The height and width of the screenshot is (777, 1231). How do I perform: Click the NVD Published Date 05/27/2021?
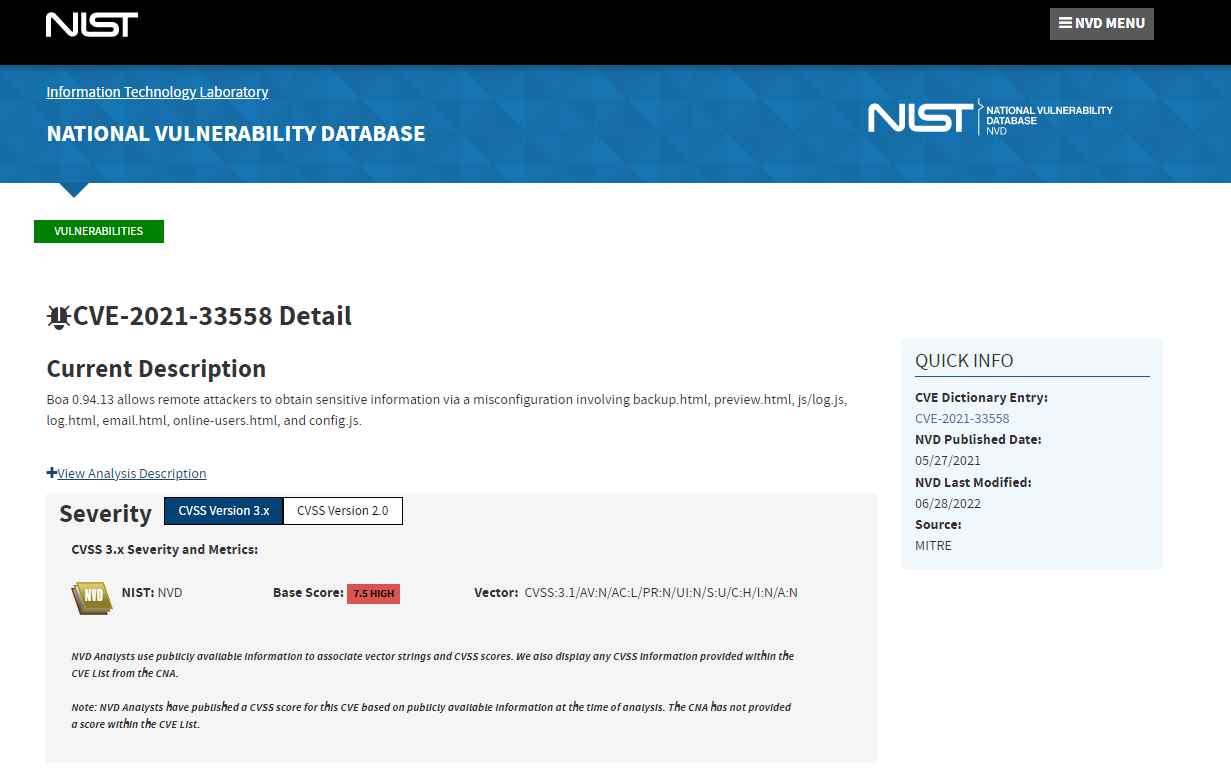point(948,461)
